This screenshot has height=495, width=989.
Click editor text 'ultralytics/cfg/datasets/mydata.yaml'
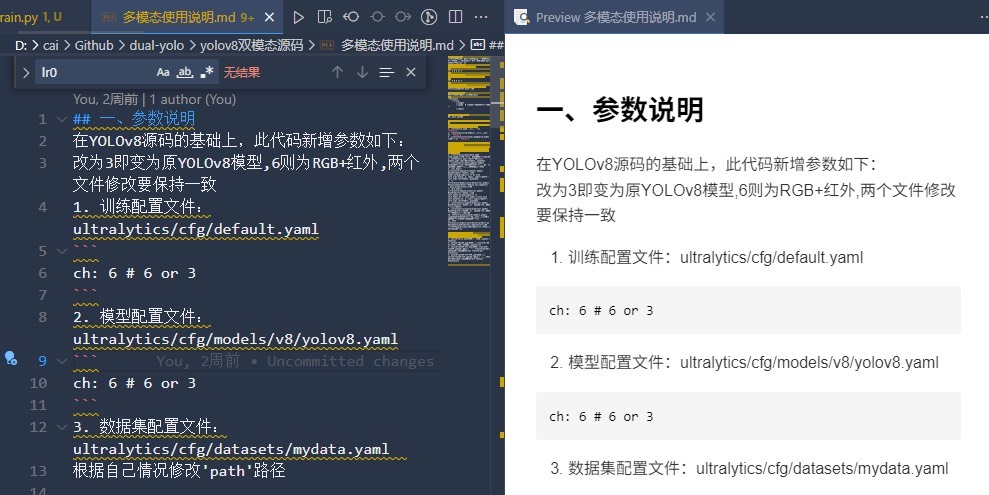[x=231, y=449]
